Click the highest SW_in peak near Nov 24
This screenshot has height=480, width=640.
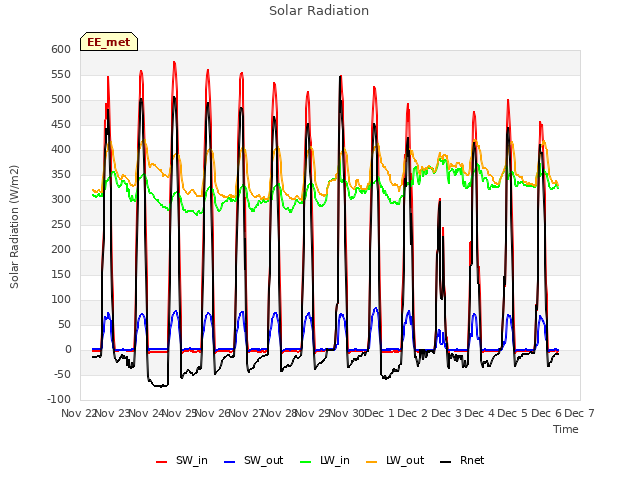[174, 62]
